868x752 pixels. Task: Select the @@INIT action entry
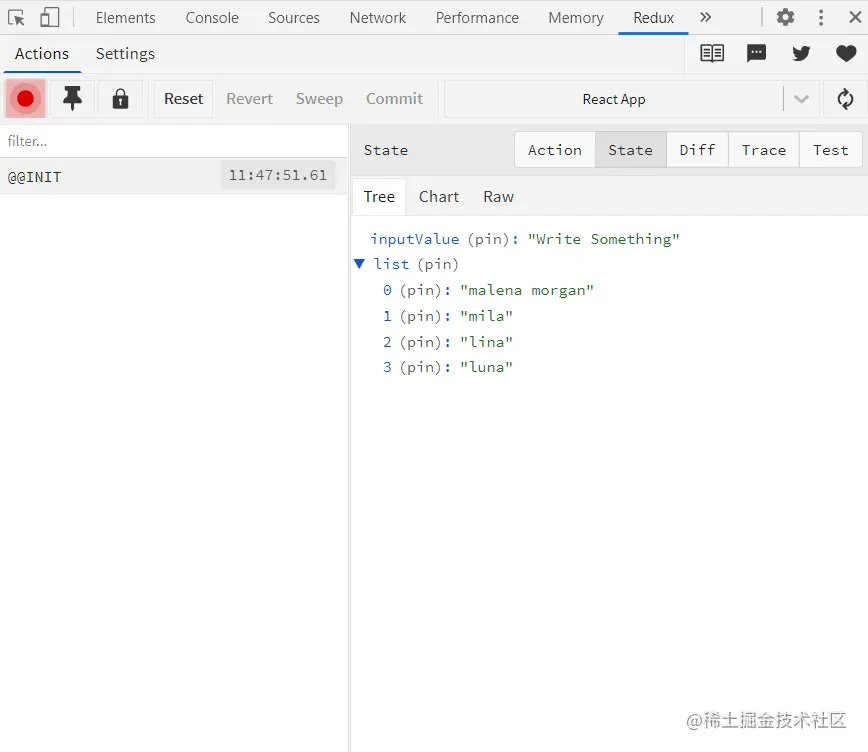[x=110, y=176]
